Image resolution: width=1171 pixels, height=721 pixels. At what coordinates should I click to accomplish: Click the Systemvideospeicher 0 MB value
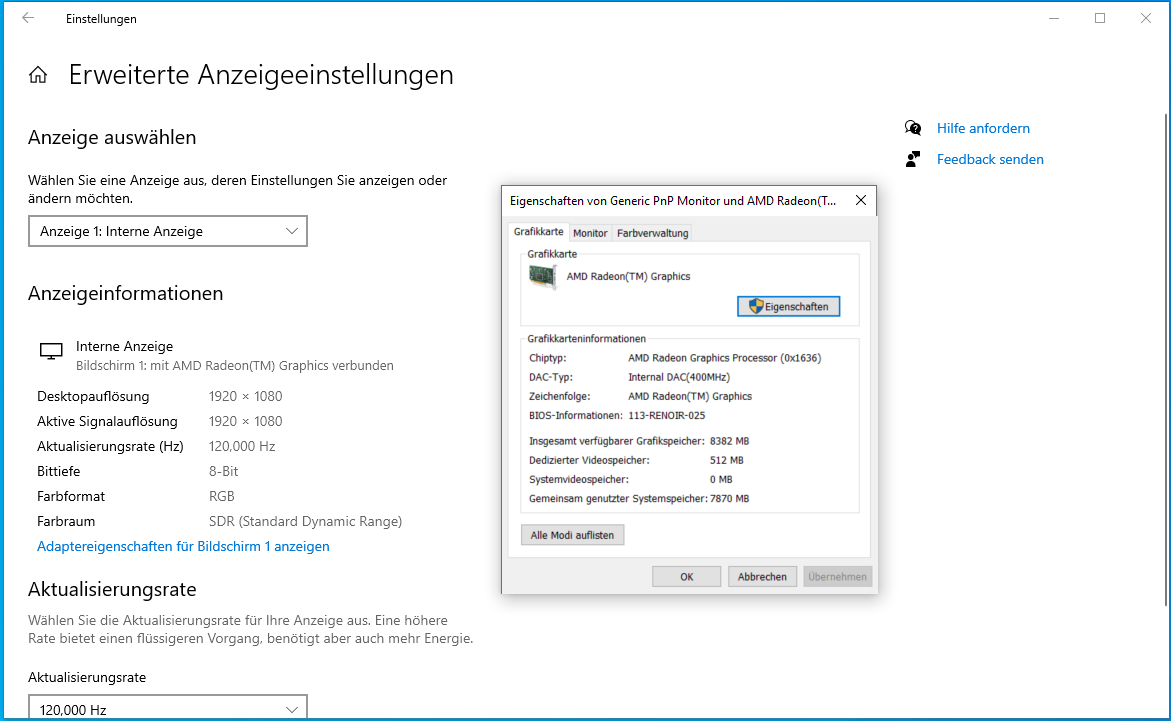(721, 480)
